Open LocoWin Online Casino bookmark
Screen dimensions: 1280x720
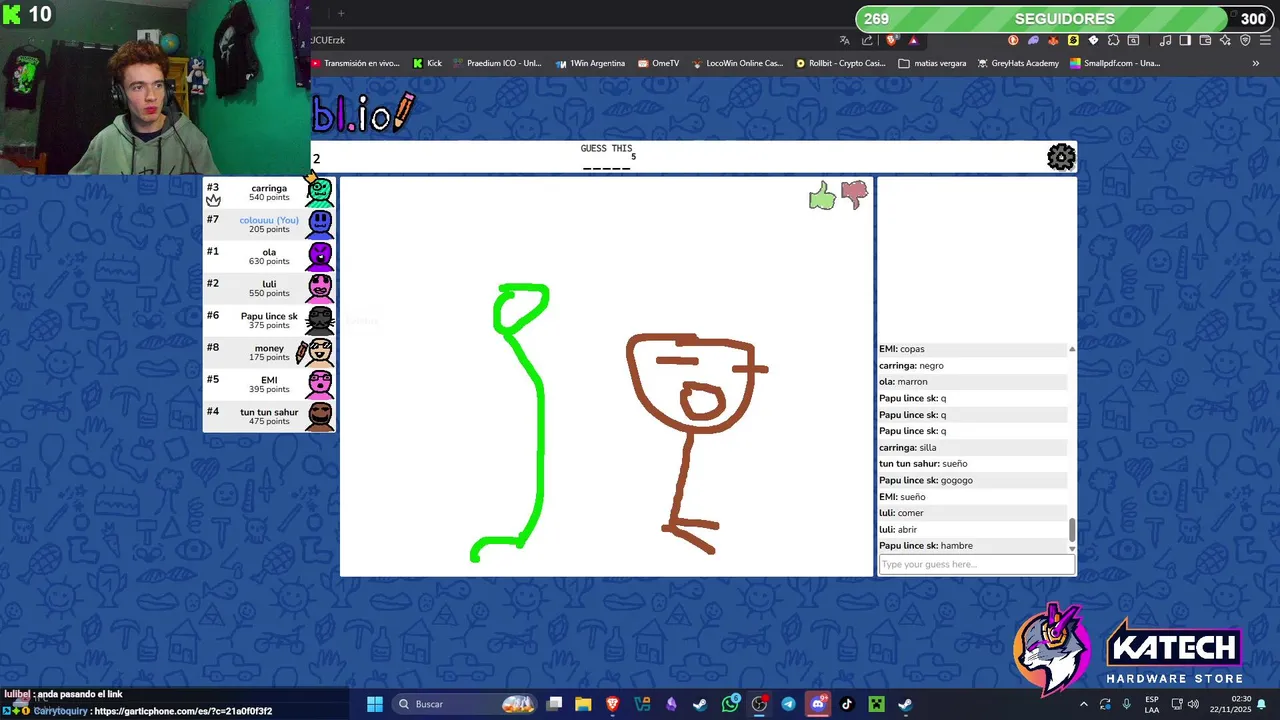(737, 63)
